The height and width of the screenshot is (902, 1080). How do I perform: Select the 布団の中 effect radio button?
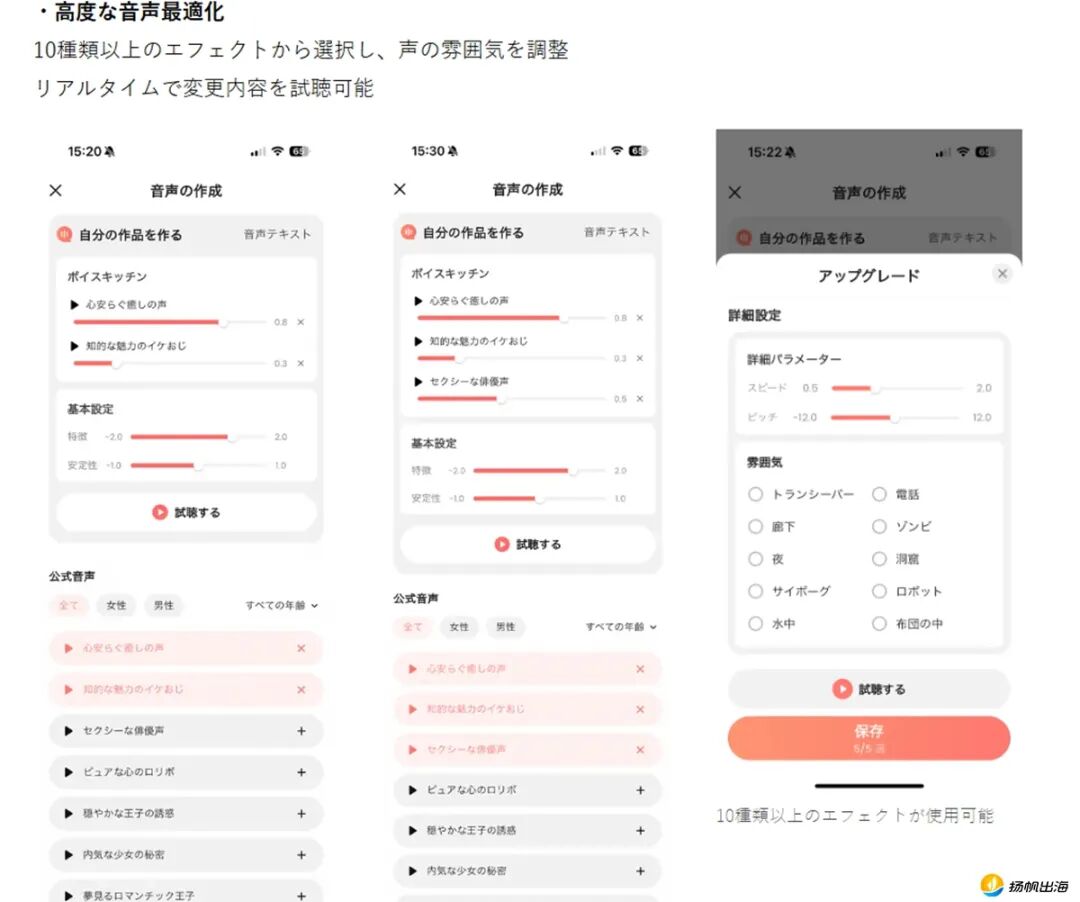point(880,624)
